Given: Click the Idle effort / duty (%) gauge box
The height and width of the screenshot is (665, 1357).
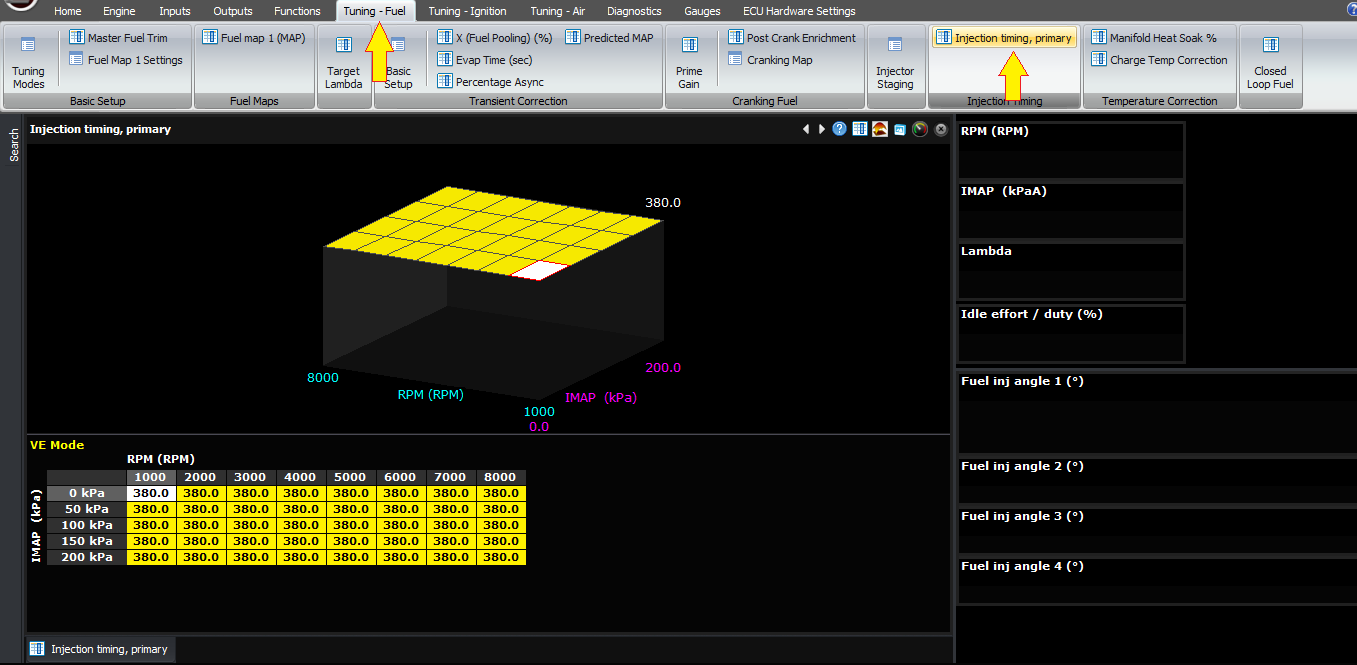Looking at the screenshot, I should coord(1071,334).
